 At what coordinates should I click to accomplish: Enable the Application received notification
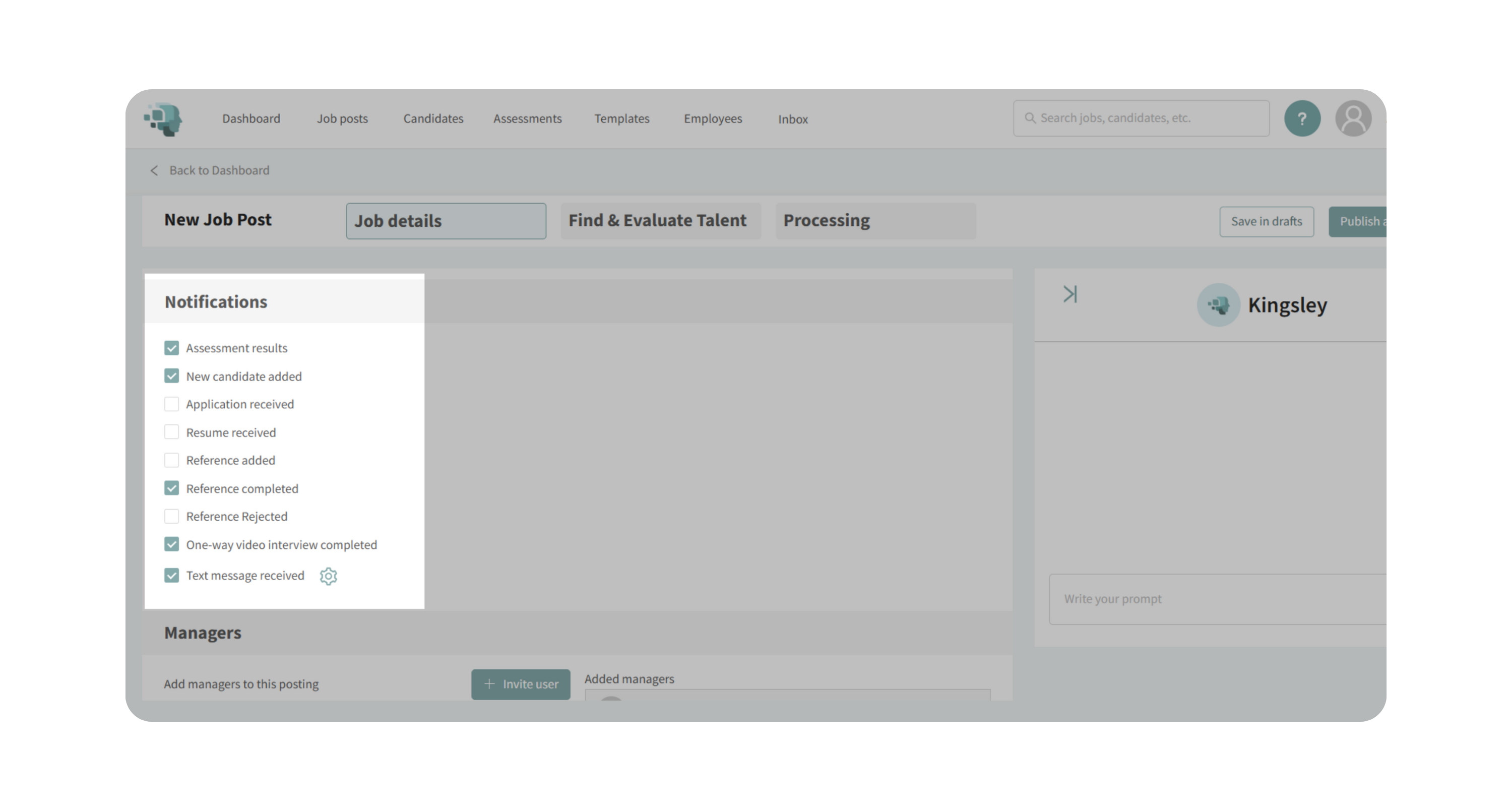pyautogui.click(x=171, y=404)
